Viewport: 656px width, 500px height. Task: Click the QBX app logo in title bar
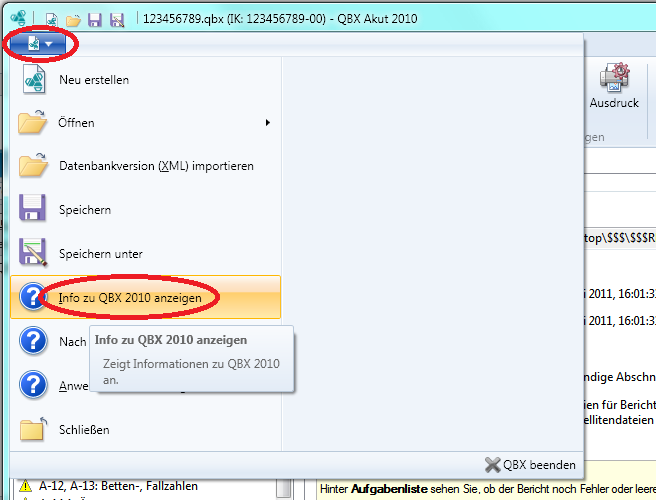pyautogui.click(x=18, y=18)
